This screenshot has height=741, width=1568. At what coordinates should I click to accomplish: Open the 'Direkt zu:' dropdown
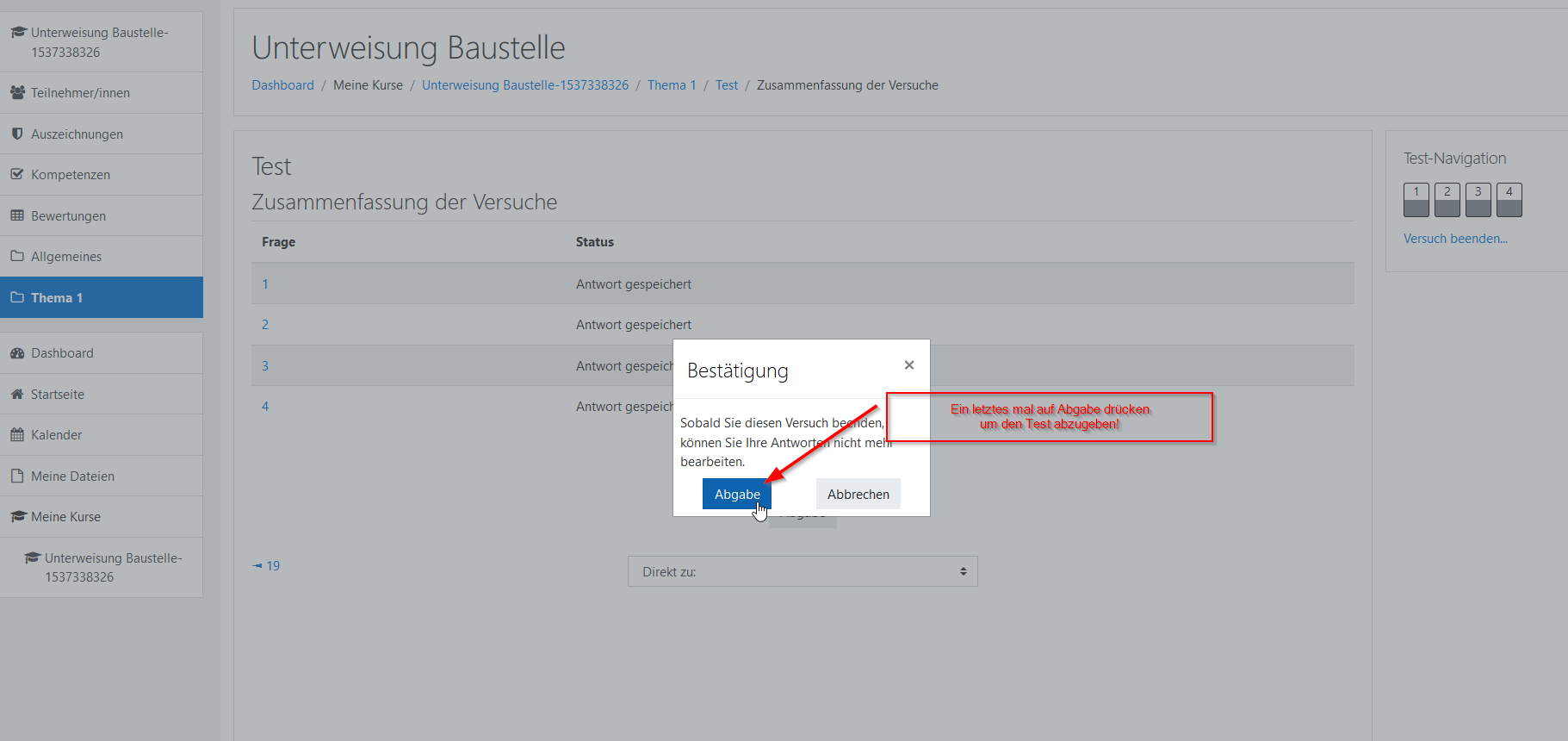tap(802, 571)
